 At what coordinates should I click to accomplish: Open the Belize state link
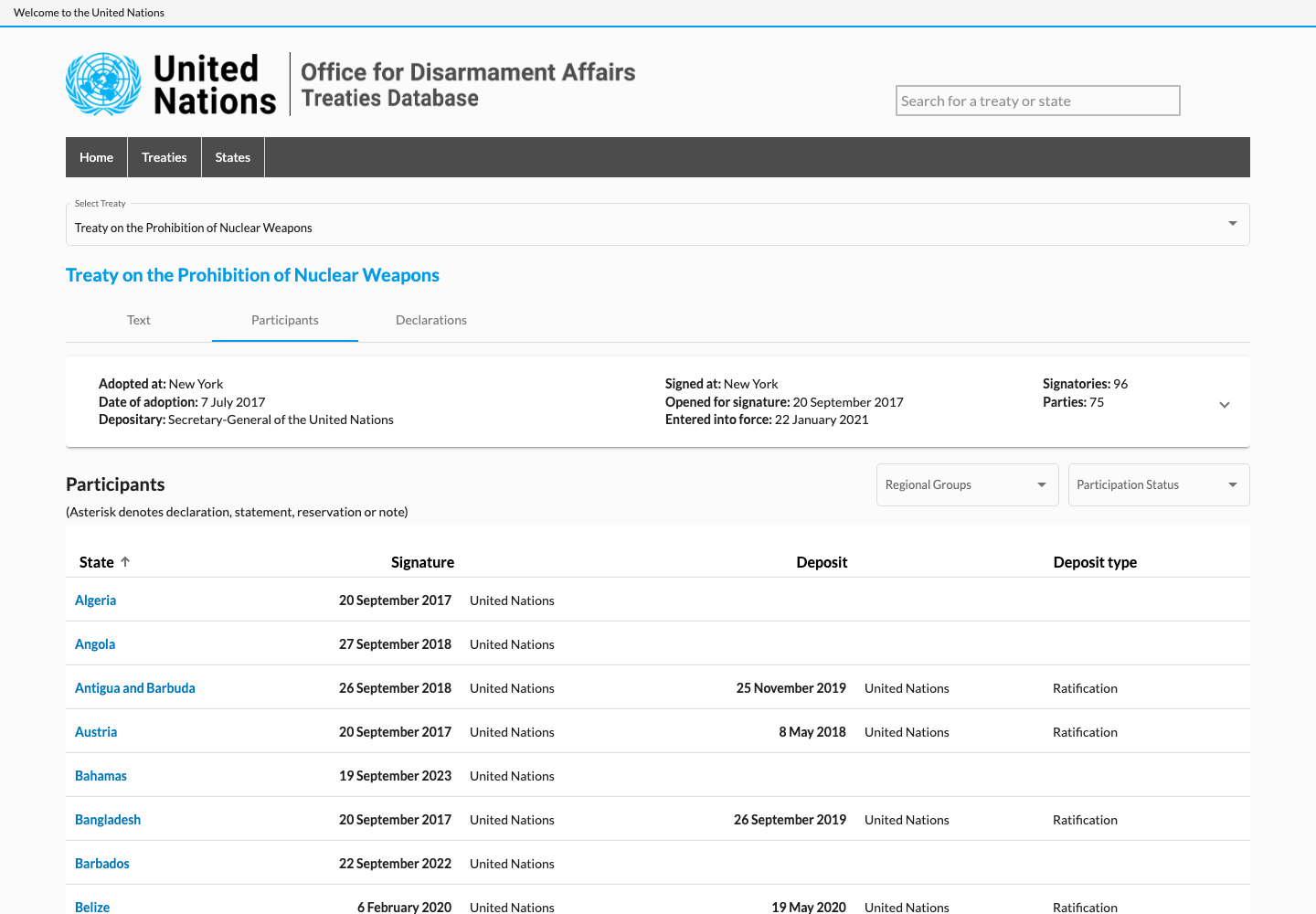click(92, 907)
